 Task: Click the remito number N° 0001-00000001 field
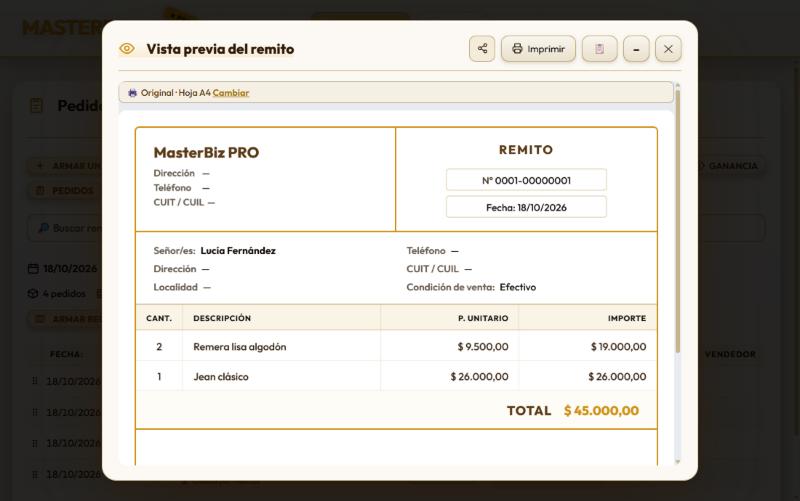[x=526, y=180]
